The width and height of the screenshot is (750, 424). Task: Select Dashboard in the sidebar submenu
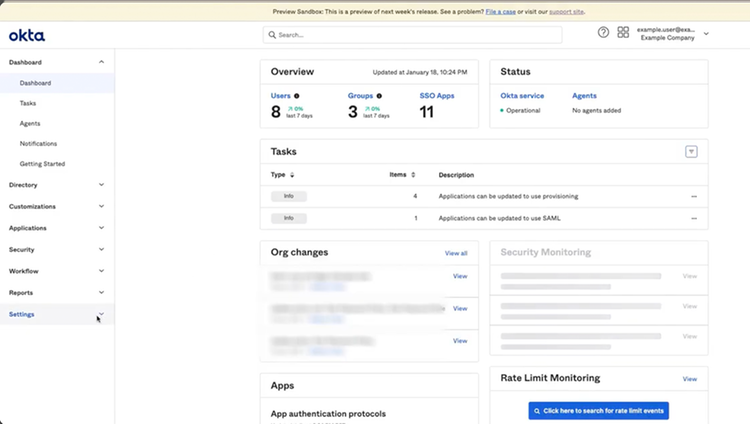pos(56,83)
